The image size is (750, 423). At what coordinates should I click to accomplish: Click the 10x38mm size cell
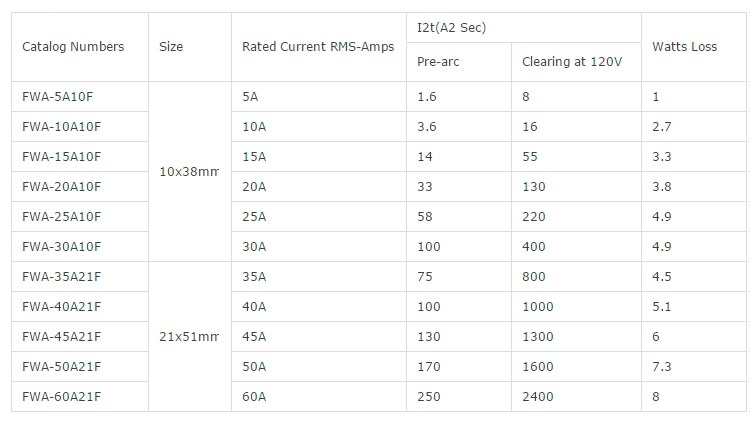point(189,172)
